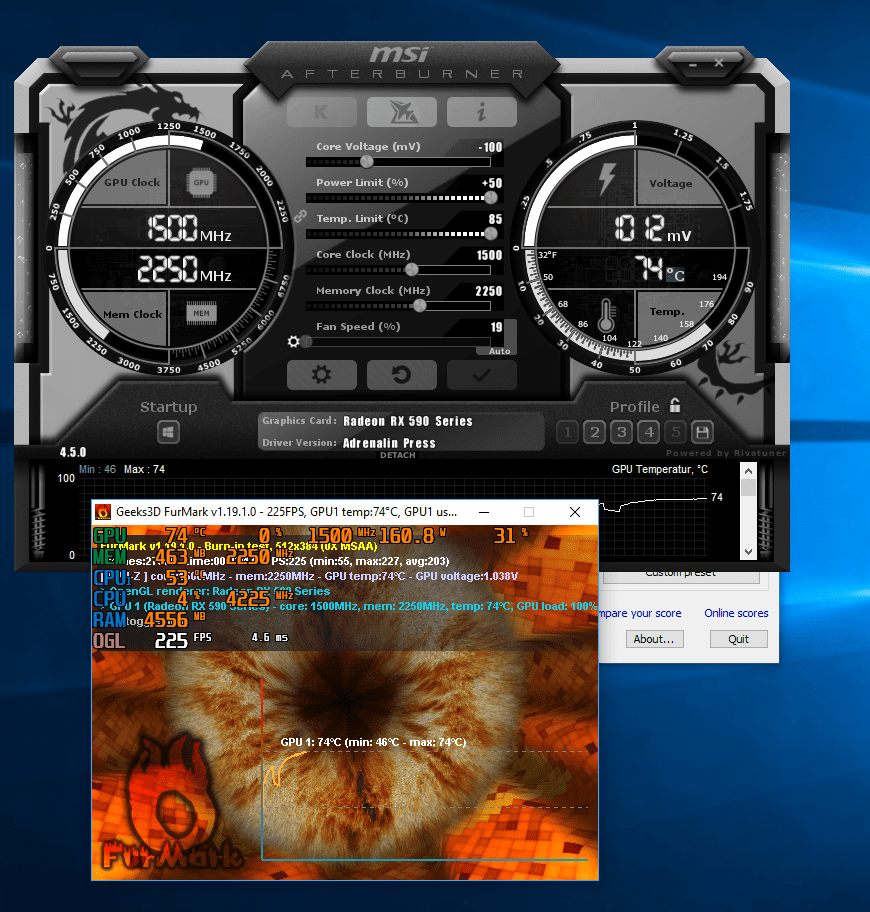Close the MSI Afterburner window
Viewport: 870px width, 912px height.
(x=719, y=63)
